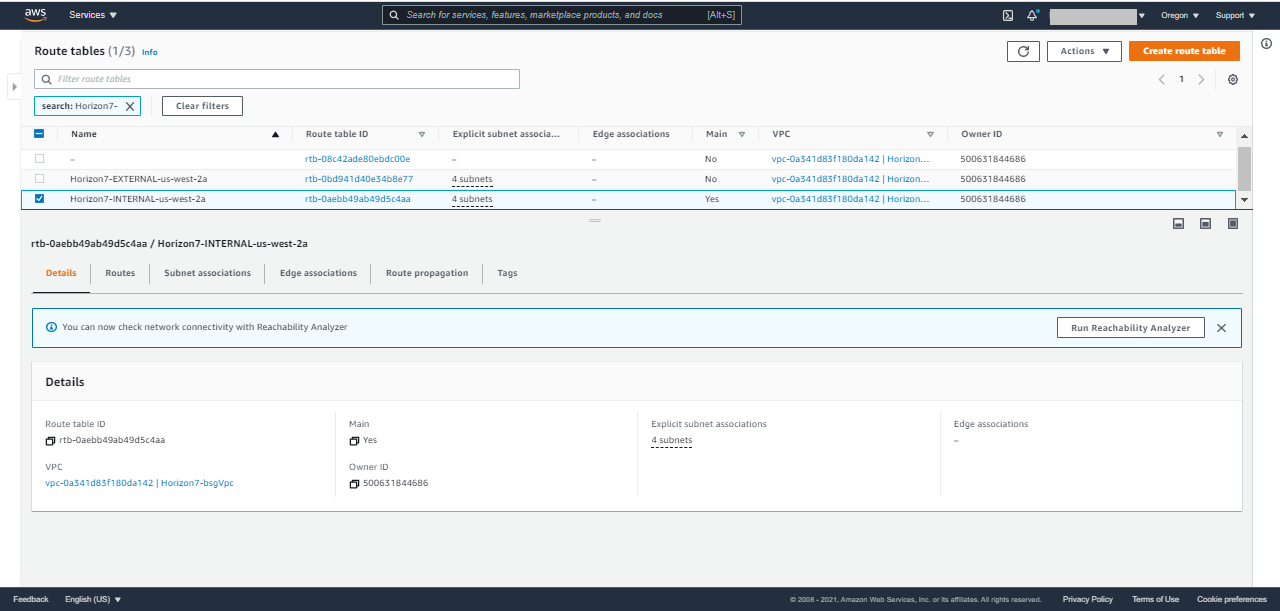Viewport: 1280px width, 611px height.
Task: Switch to the Routes tab
Action: click(120, 272)
